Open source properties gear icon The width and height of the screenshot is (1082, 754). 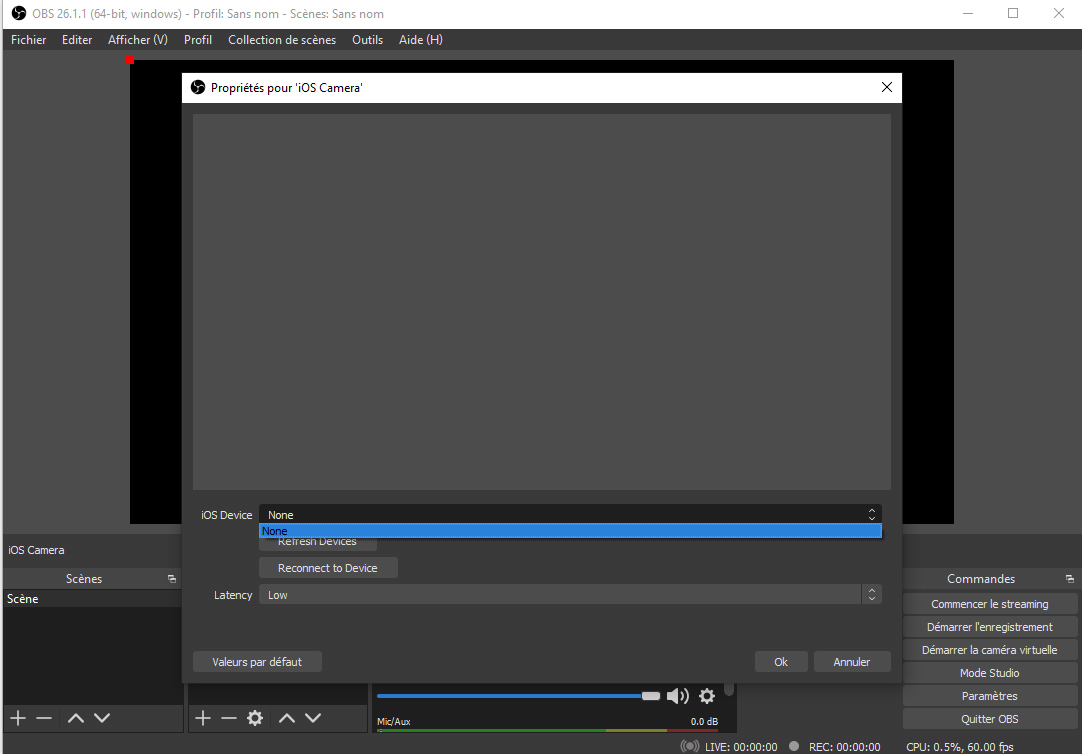pyautogui.click(x=255, y=718)
